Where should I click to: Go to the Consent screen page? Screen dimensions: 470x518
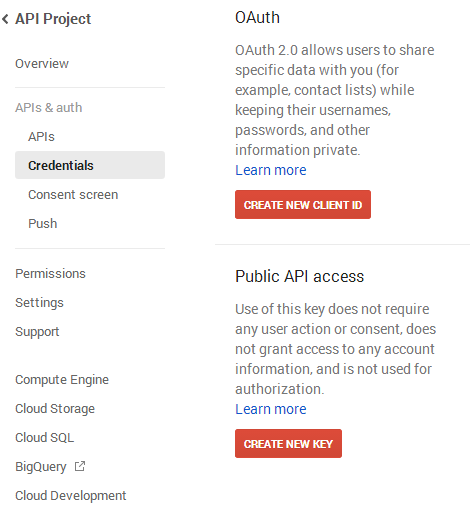[x=73, y=194]
